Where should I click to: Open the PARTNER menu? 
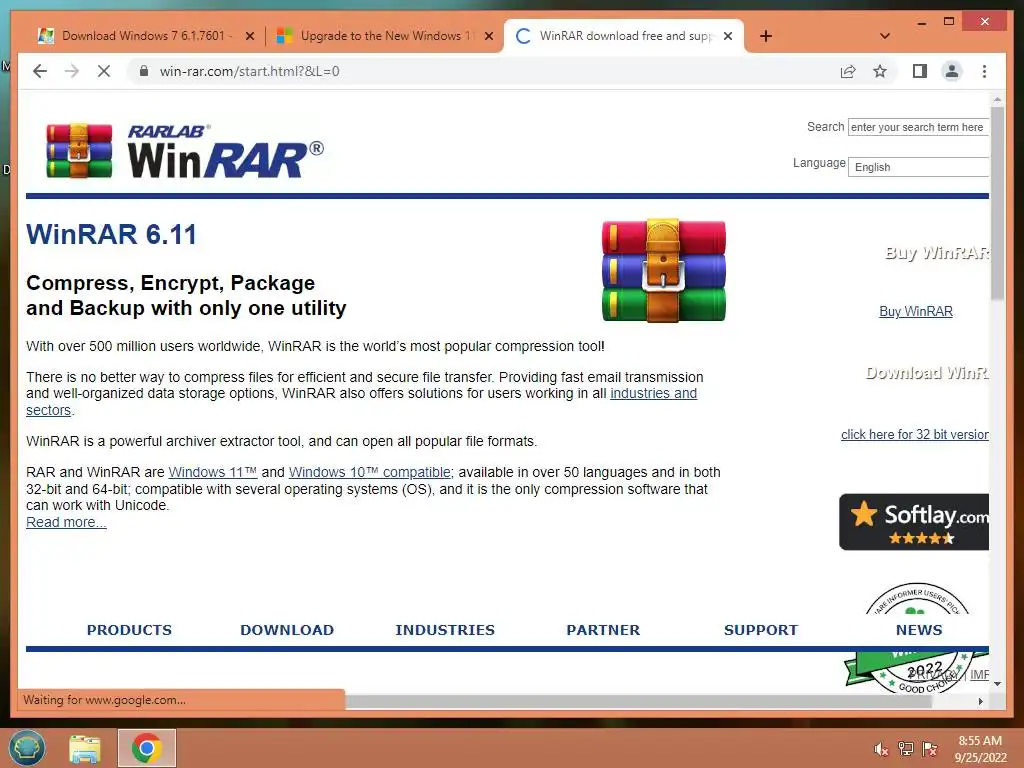pos(603,630)
